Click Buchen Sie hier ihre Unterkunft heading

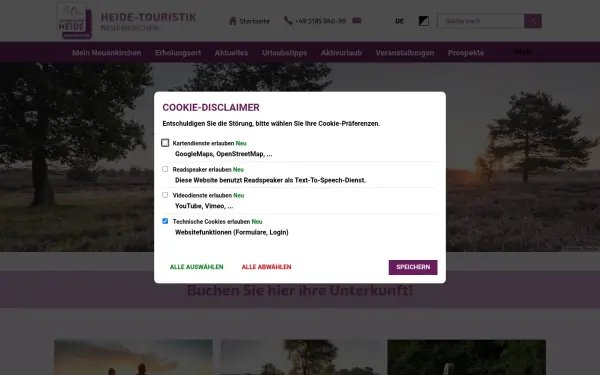[300, 290]
